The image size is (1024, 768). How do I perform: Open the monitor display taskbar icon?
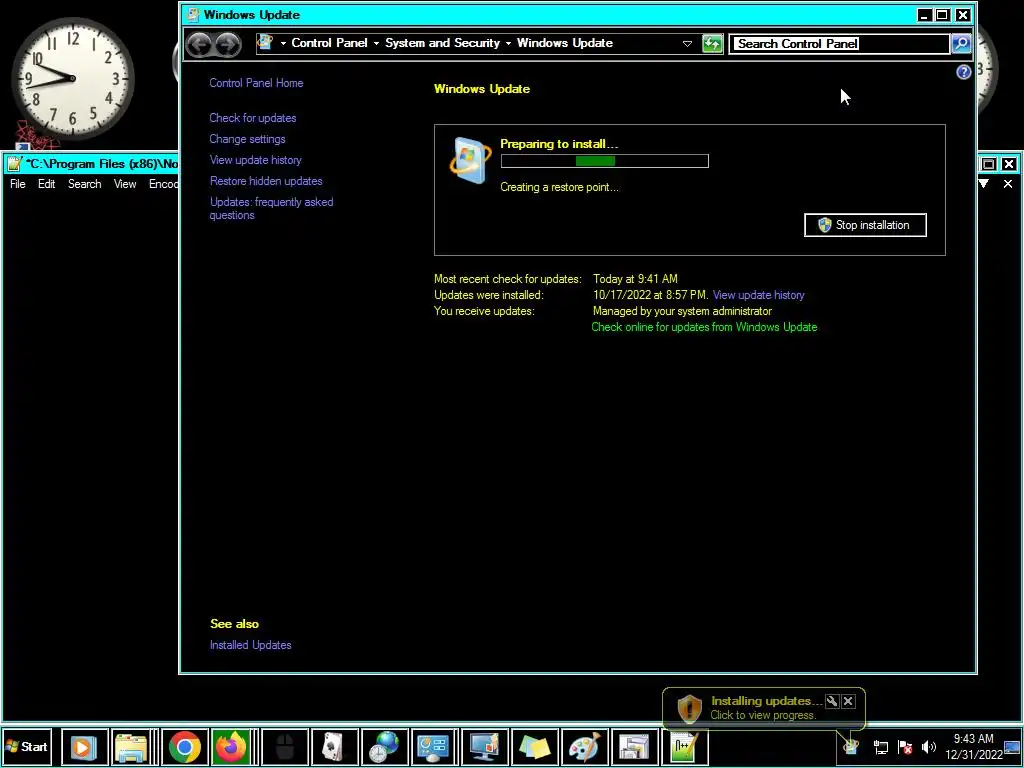pos(484,746)
